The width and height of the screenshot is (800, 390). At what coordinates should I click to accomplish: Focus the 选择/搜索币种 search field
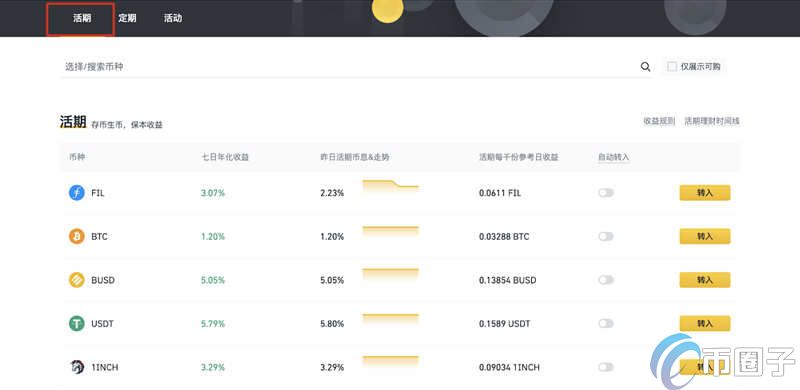347,67
